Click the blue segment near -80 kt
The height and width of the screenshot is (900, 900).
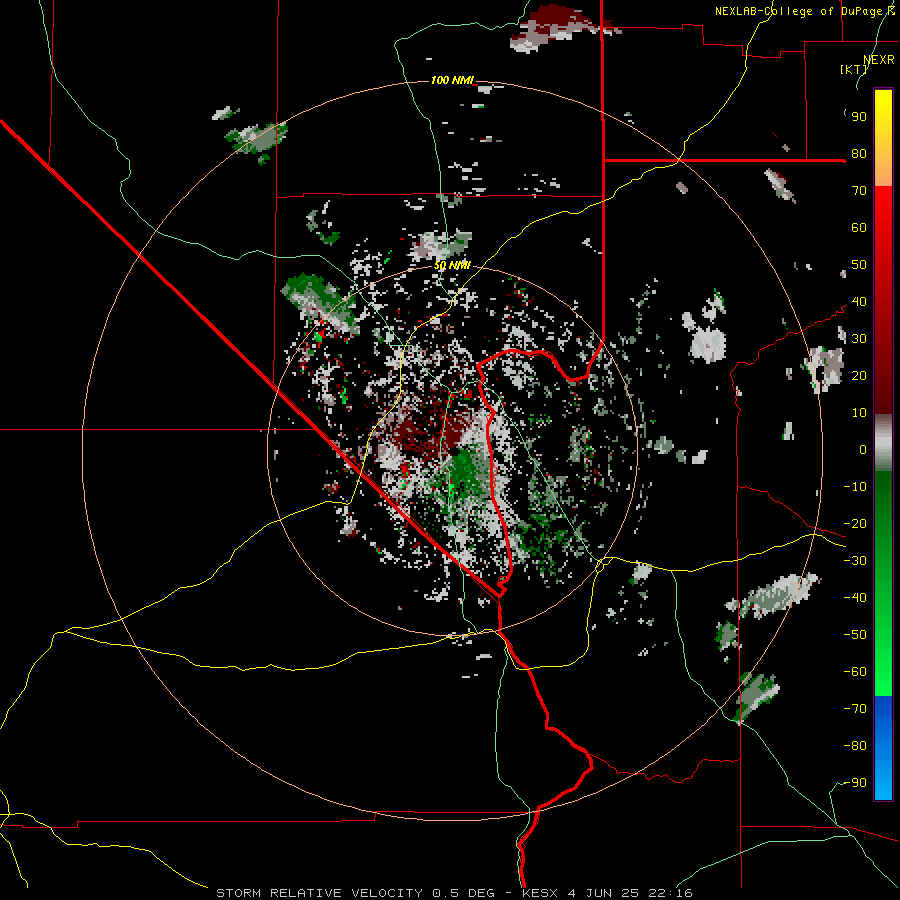[x=883, y=746]
